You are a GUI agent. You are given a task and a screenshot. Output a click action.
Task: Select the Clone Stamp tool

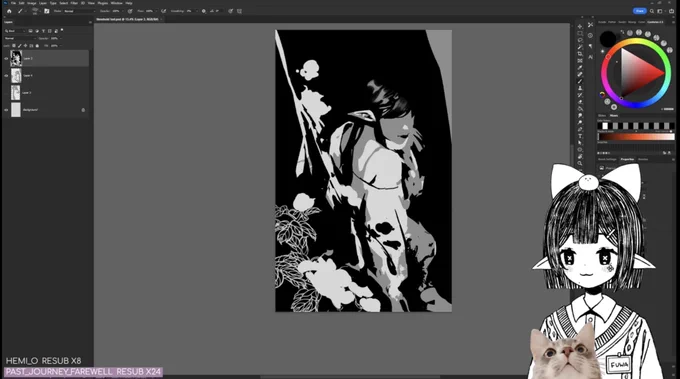580,88
